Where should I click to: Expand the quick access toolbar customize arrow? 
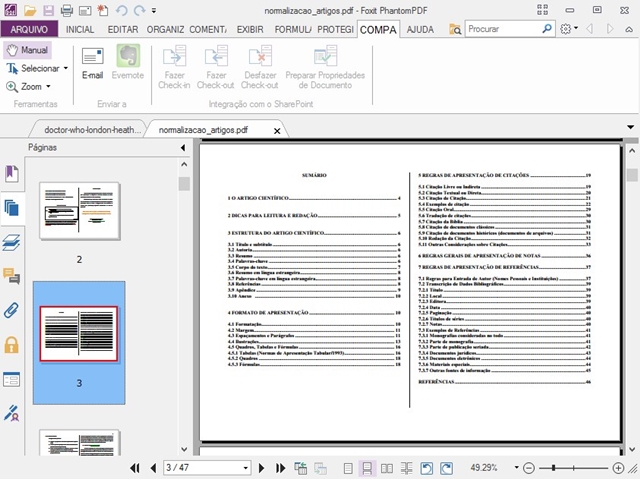click(x=154, y=11)
